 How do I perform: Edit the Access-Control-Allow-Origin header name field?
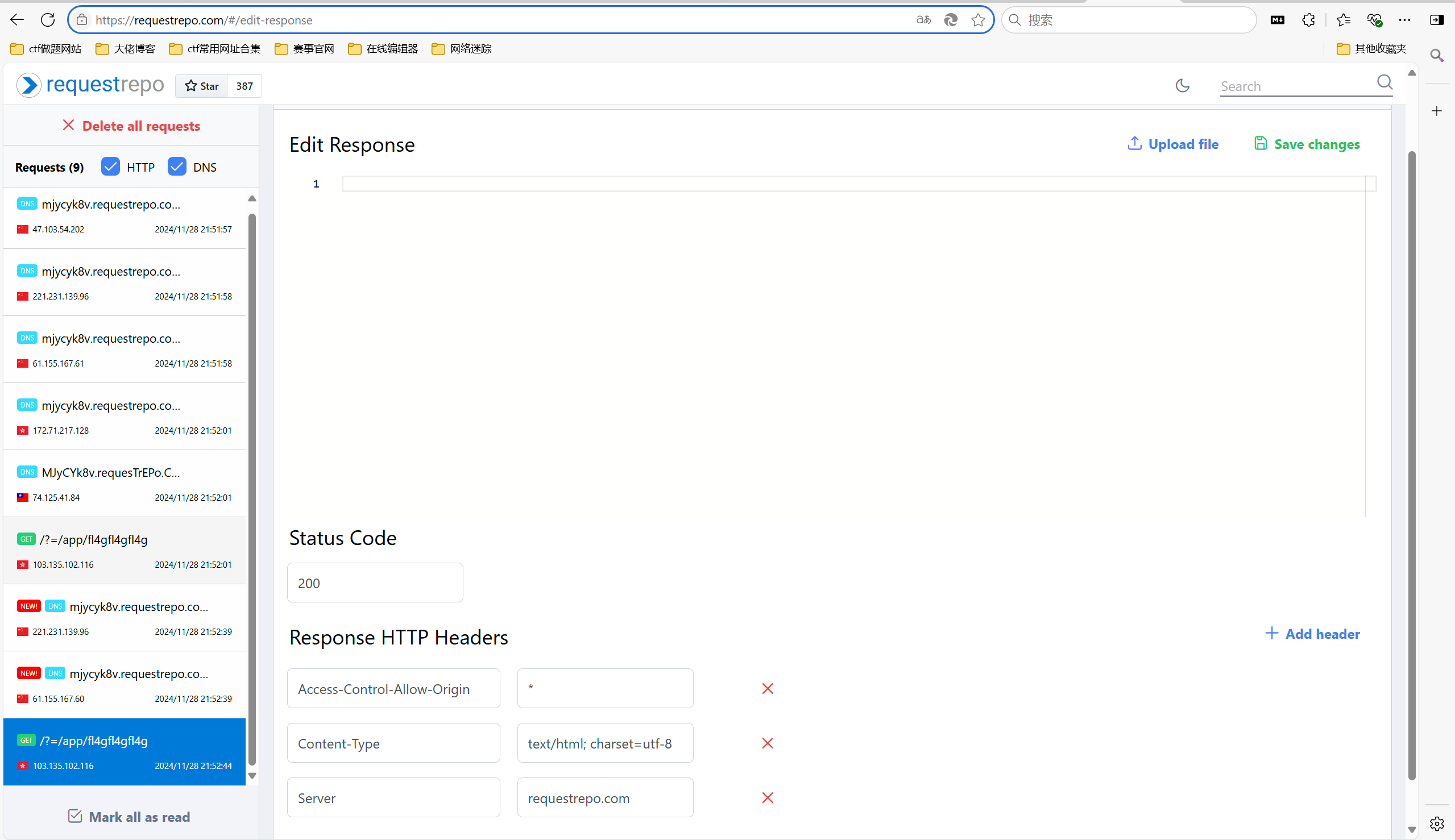(x=393, y=688)
